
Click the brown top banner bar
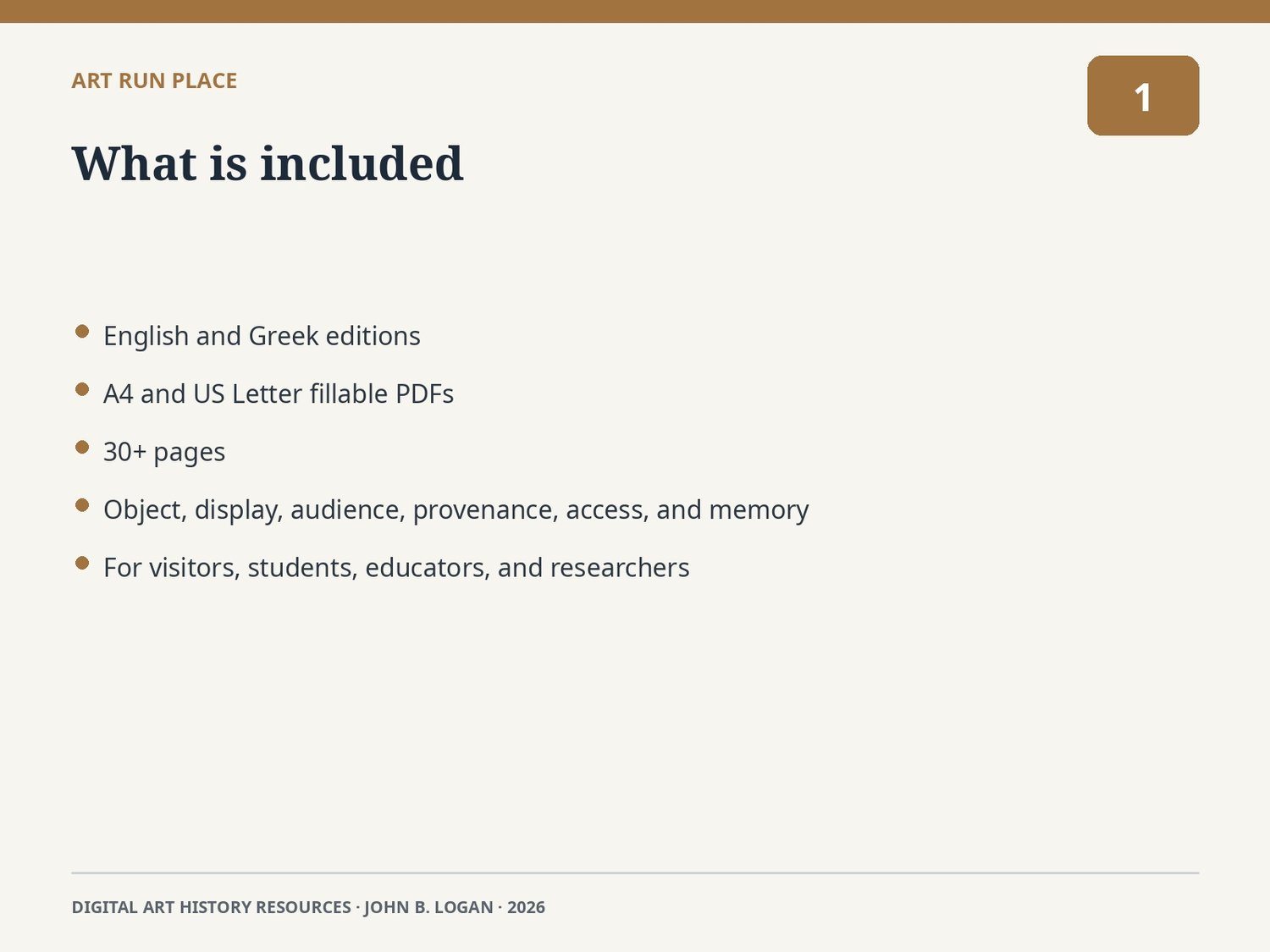click(x=635, y=11)
